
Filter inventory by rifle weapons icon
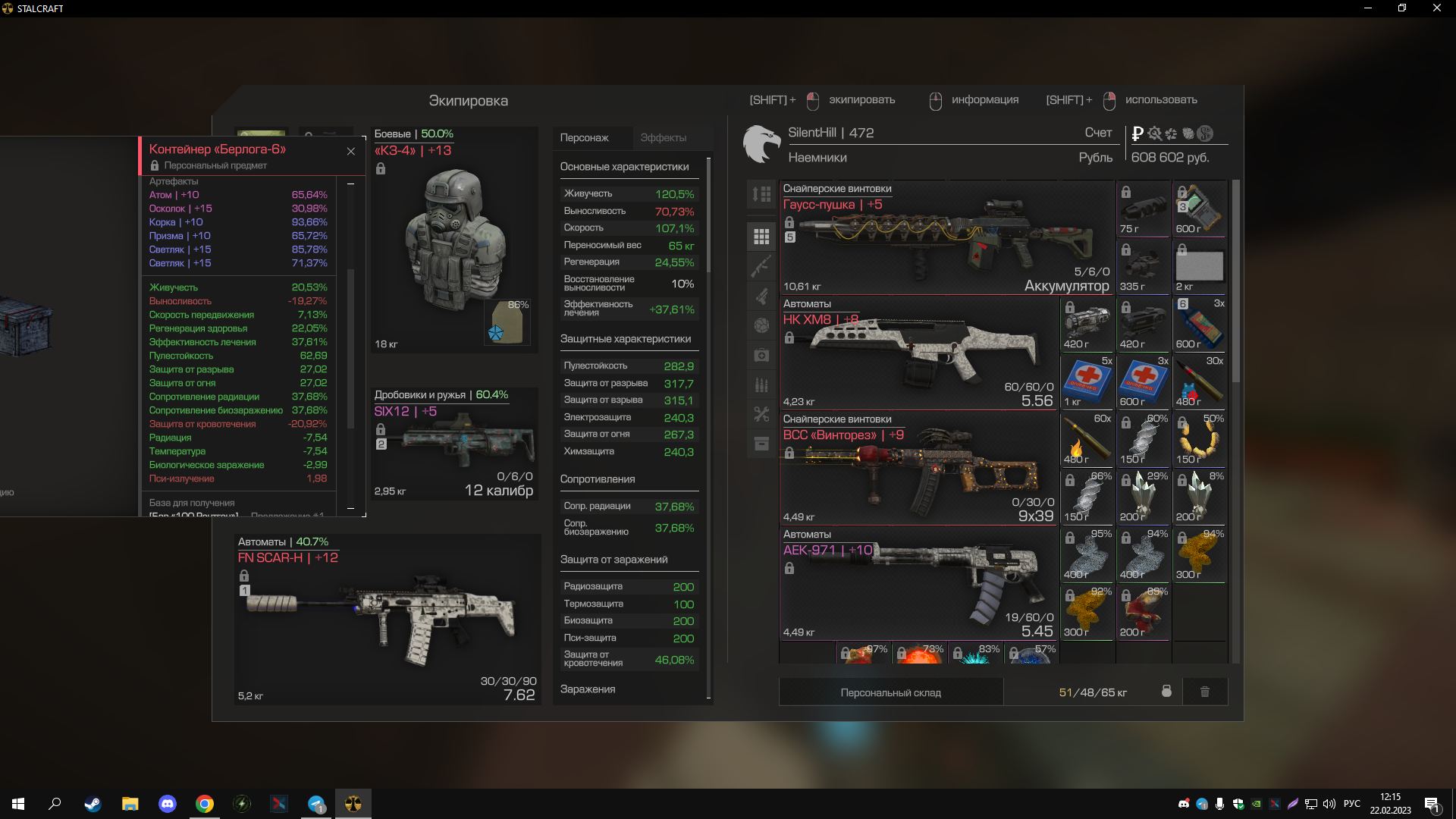click(x=761, y=266)
